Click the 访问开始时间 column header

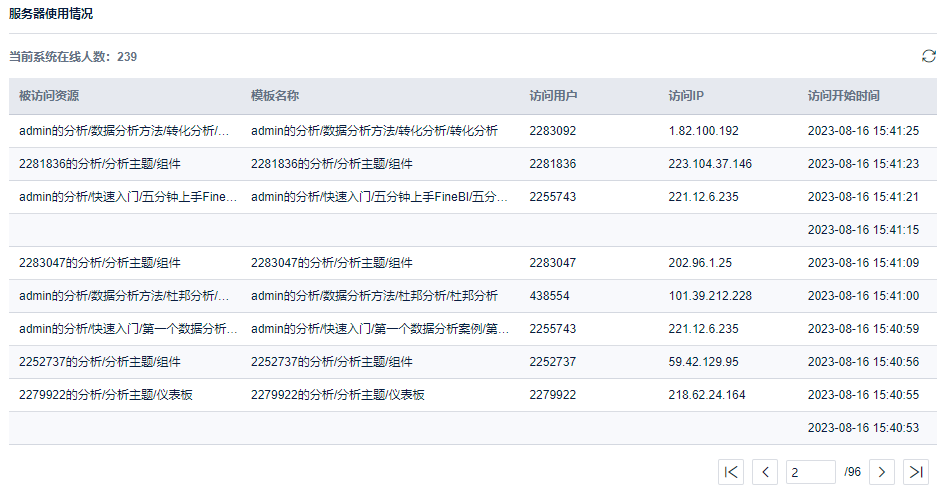coord(843,96)
